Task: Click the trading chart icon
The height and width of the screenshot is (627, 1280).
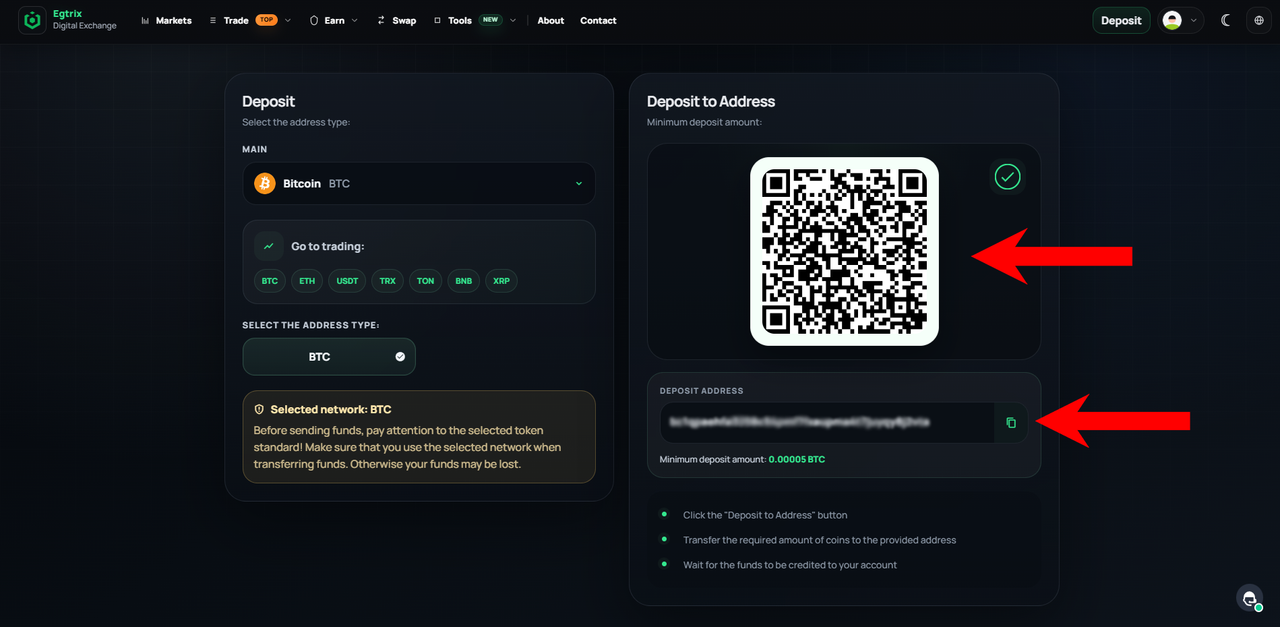Action: click(268, 246)
